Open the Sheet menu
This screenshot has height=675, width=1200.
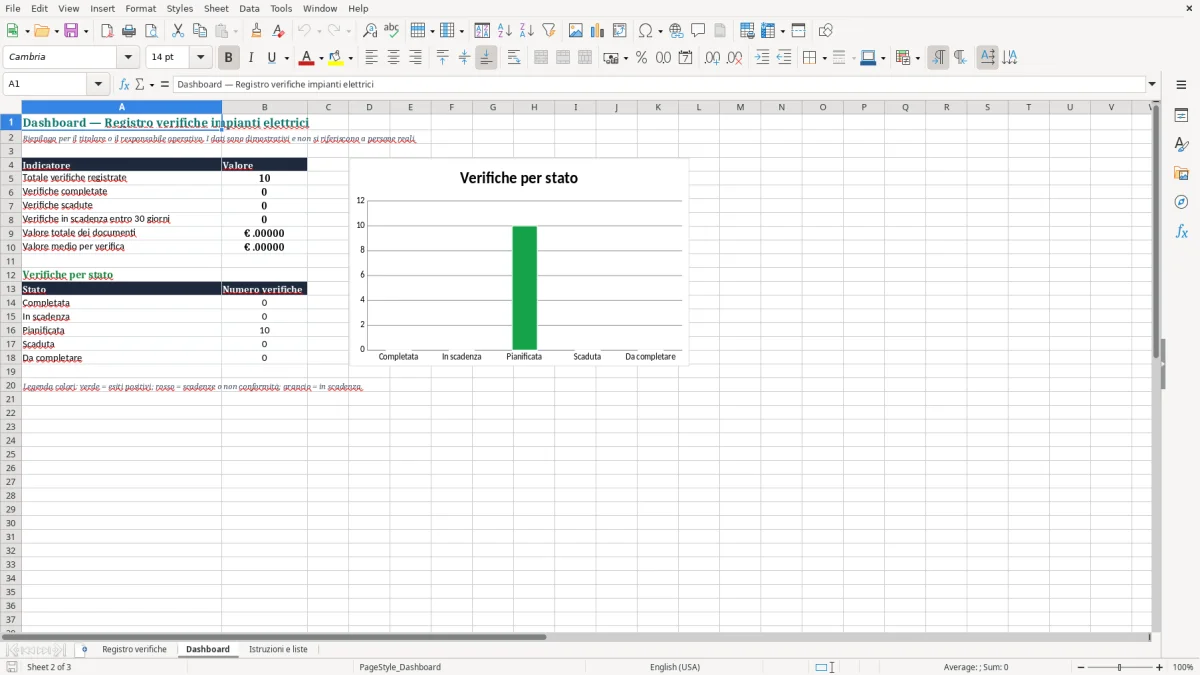tap(216, 8)
